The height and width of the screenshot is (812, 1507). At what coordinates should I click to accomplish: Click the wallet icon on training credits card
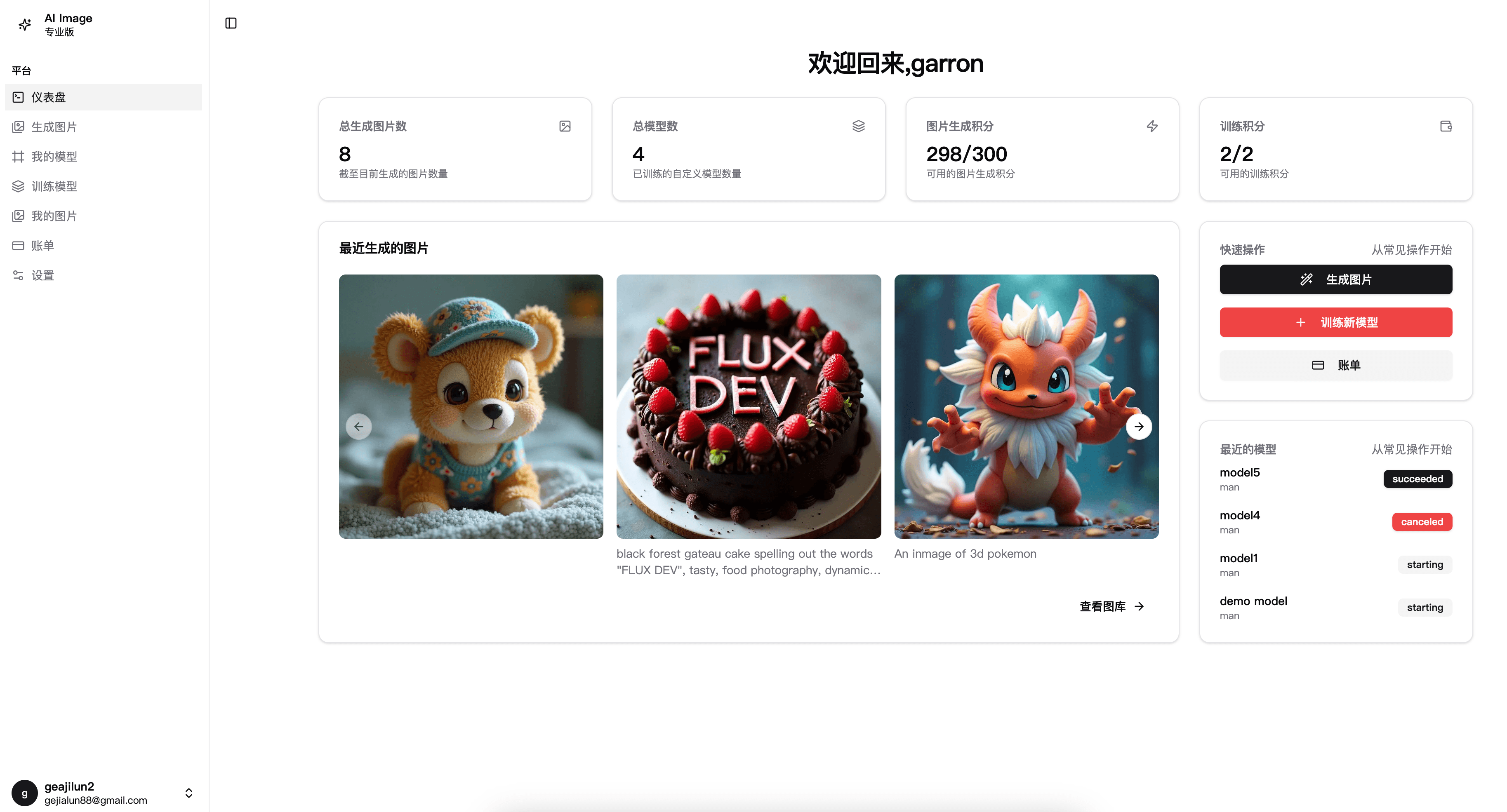(1446, 126)
